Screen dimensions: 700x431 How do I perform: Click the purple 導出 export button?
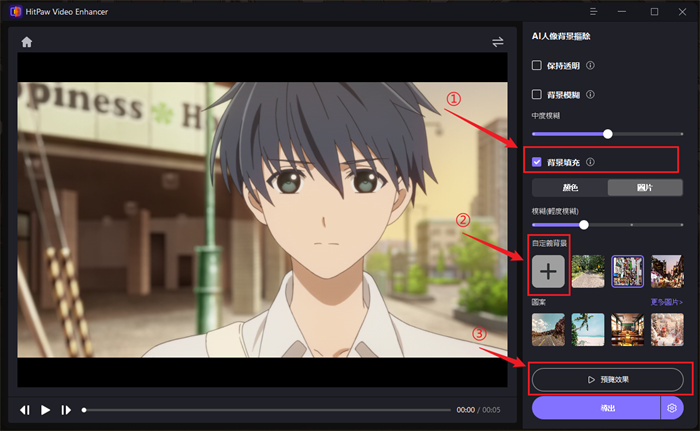595,407
